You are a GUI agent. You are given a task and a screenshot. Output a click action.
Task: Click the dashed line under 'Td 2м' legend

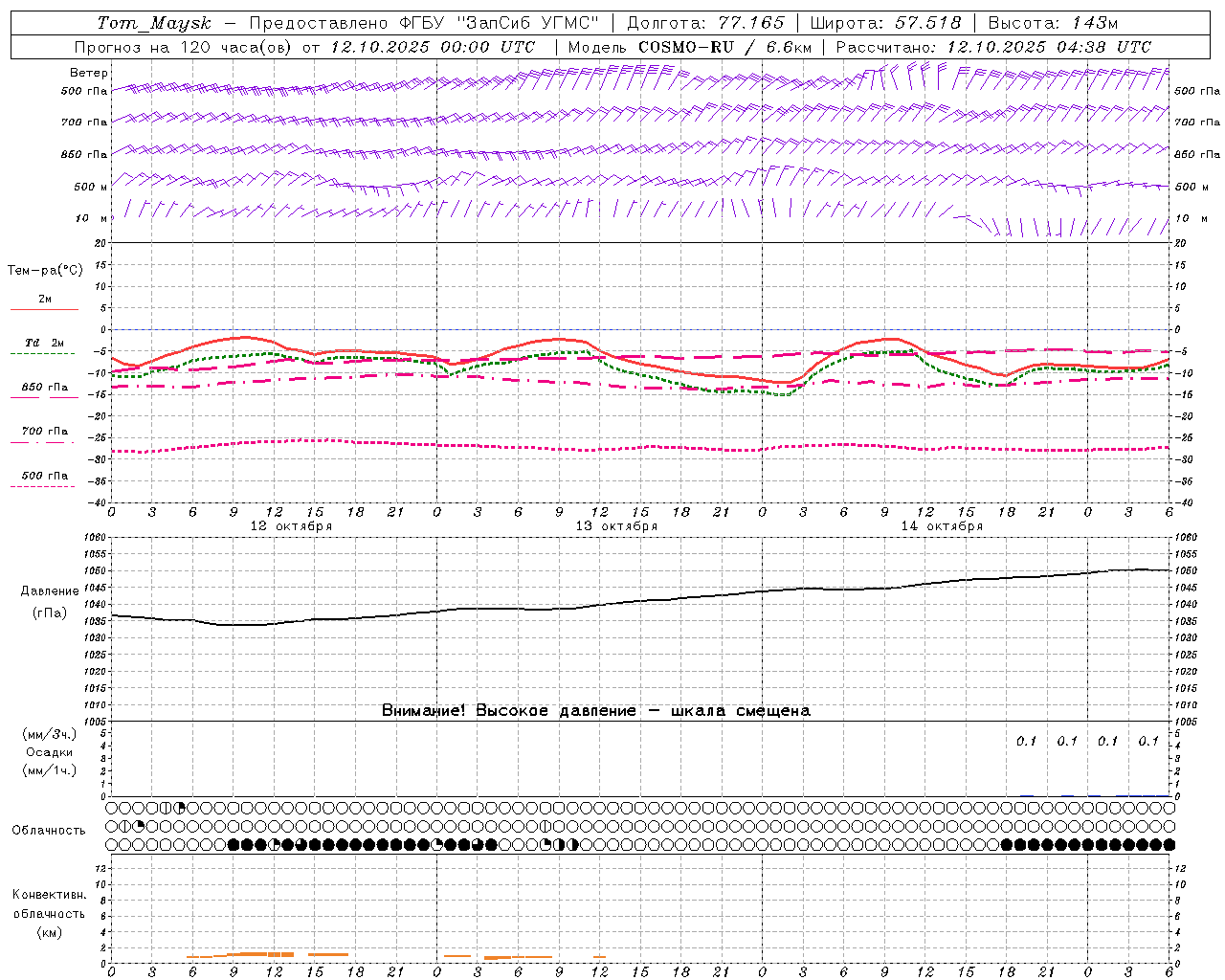coord(42,354)
